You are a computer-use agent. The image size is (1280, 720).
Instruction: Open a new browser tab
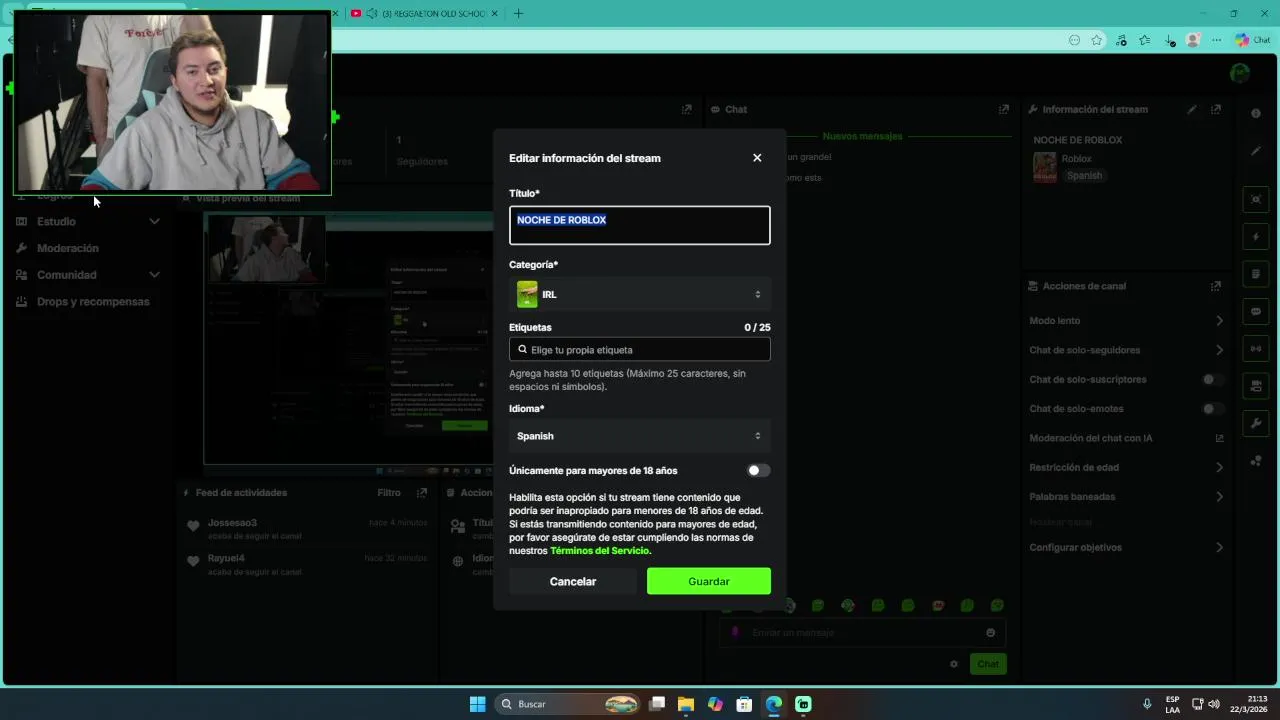518,14
